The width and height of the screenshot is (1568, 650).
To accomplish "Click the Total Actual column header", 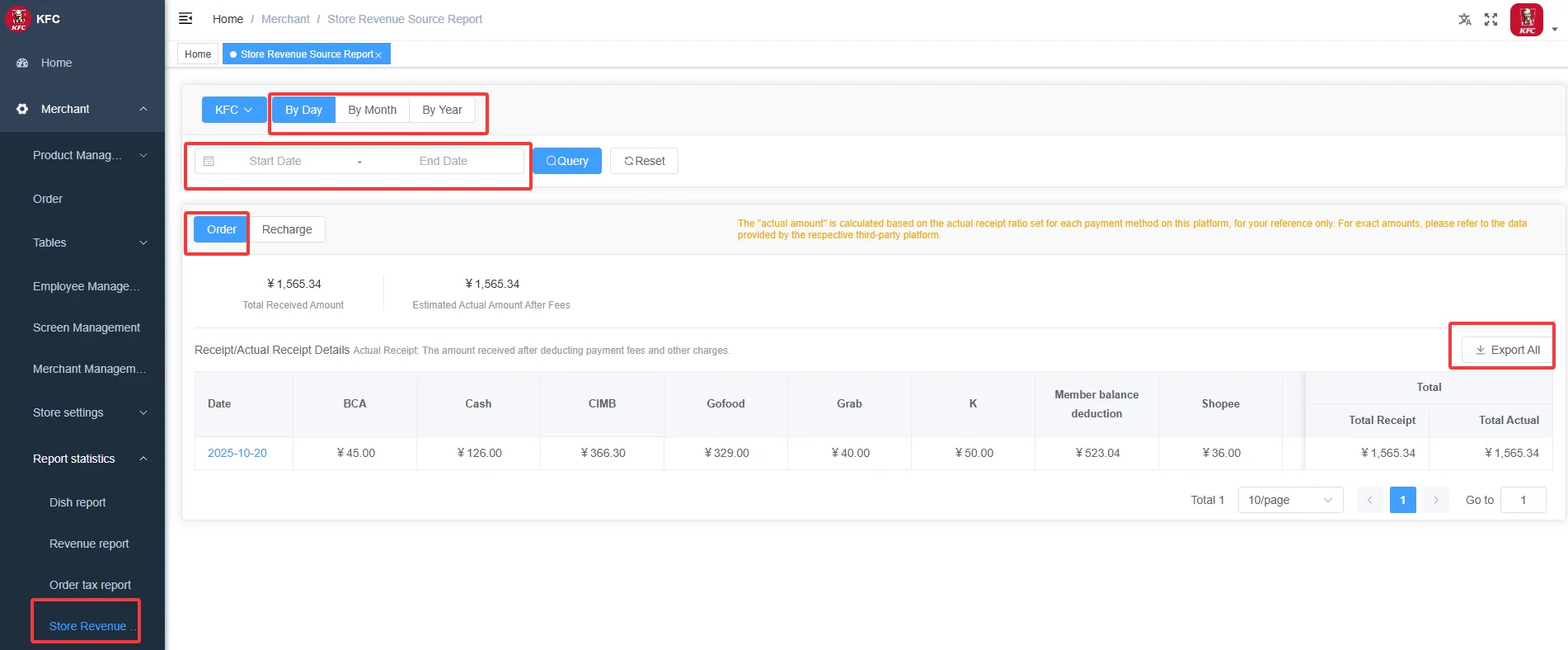I will click(1491, 420).
